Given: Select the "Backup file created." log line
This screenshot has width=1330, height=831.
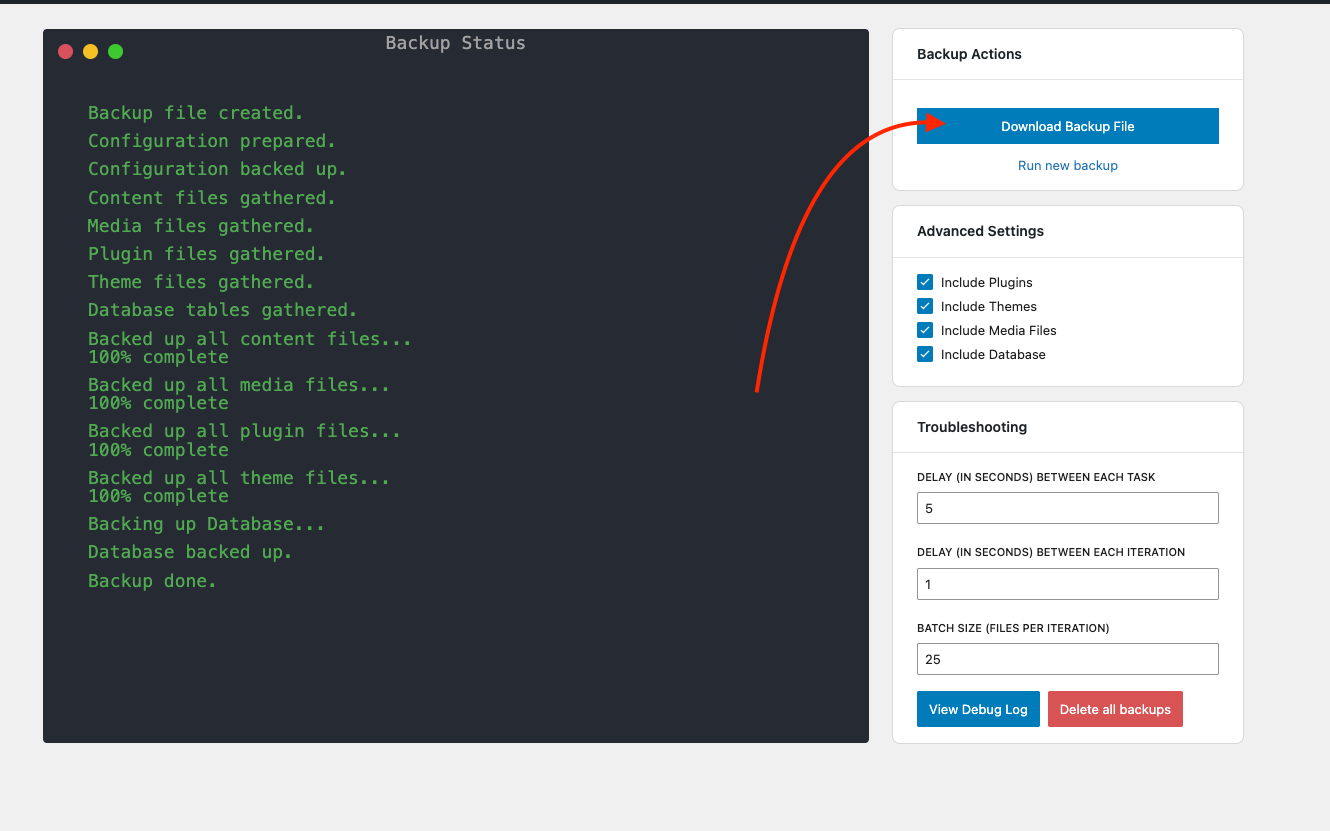Looking at the screenshot, I should tap(195, 113).
